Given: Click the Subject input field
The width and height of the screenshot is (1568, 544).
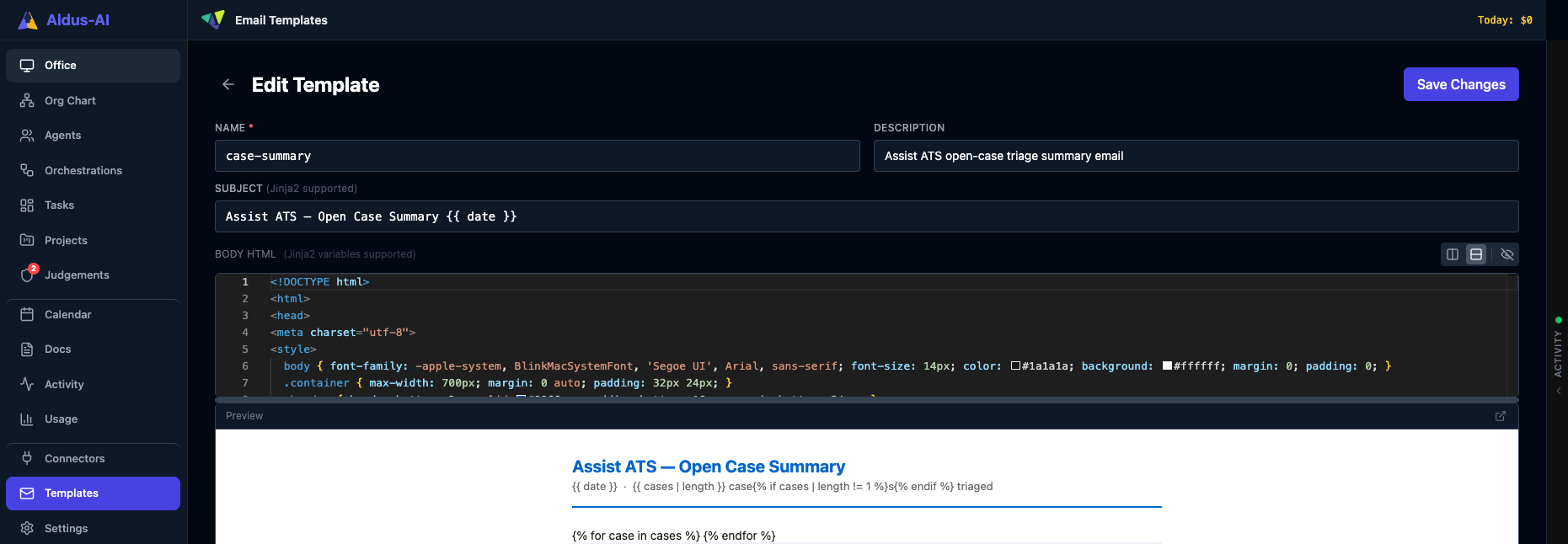Looking at the screenshot, I should [866, 216].
